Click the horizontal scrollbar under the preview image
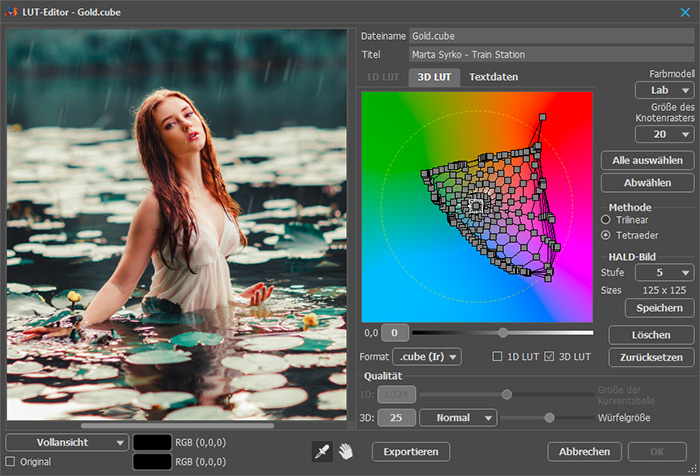Viewport: 700px width, 476px height. click(178, 426)
